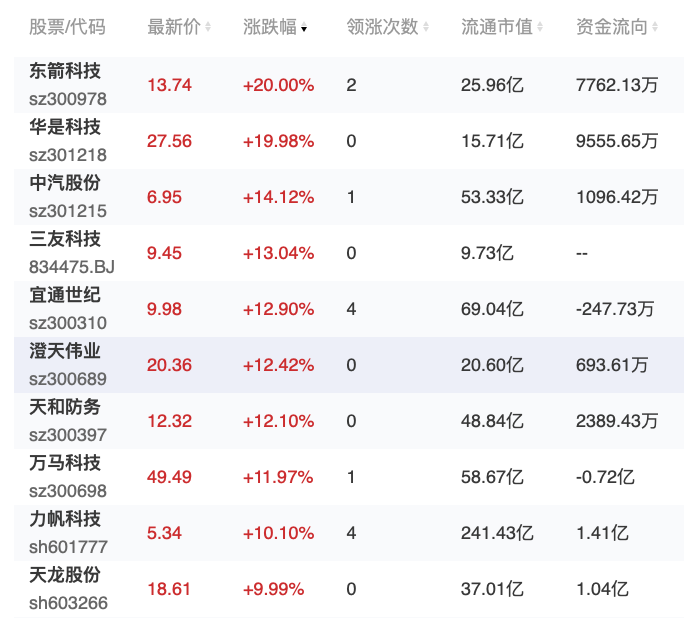Click fund flow 2389.43万
Viewport: 684px width, 618px height.
click(x=617, y=421)
